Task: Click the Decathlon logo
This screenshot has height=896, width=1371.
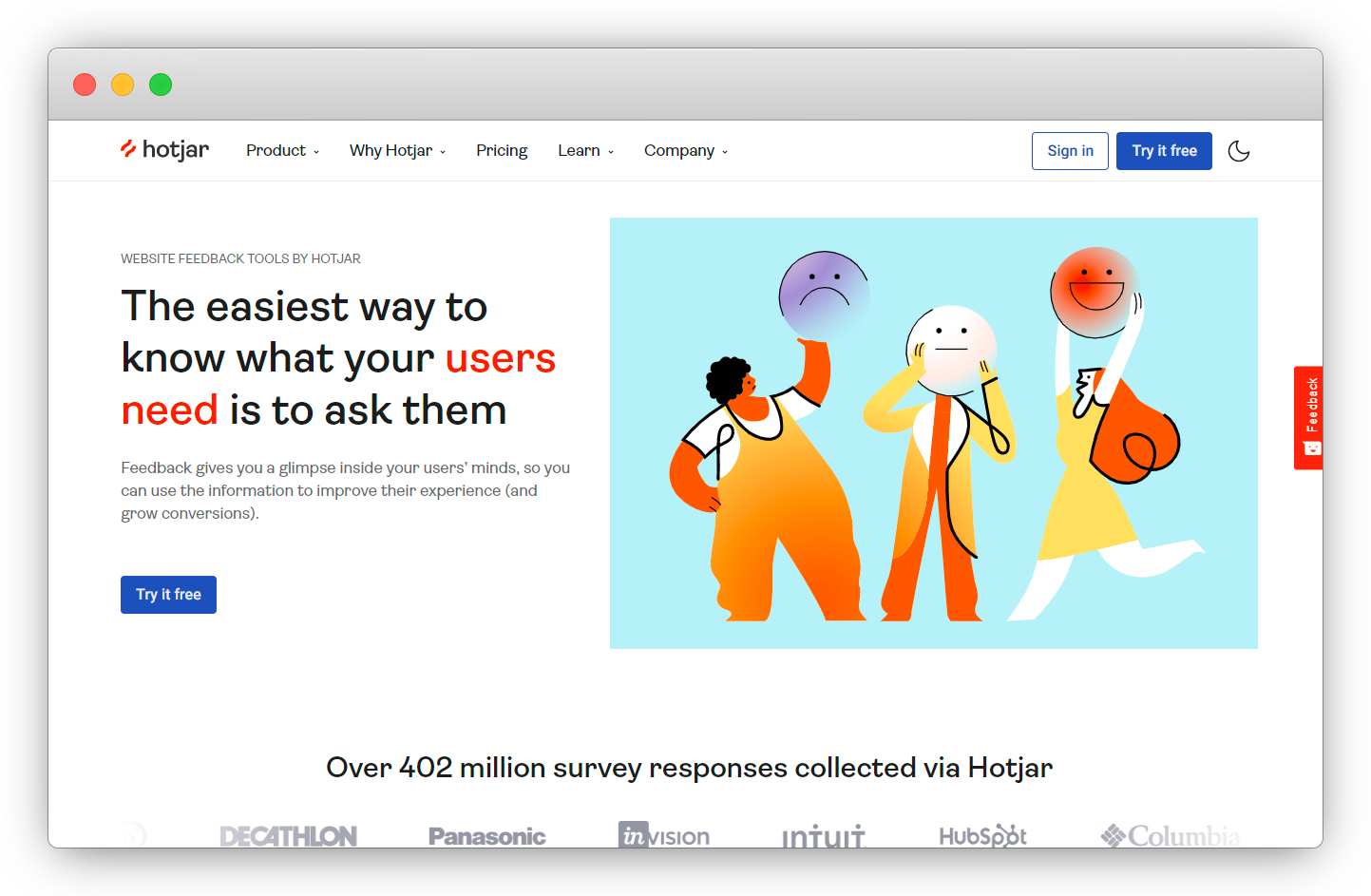Action: [x=288, y=835]
